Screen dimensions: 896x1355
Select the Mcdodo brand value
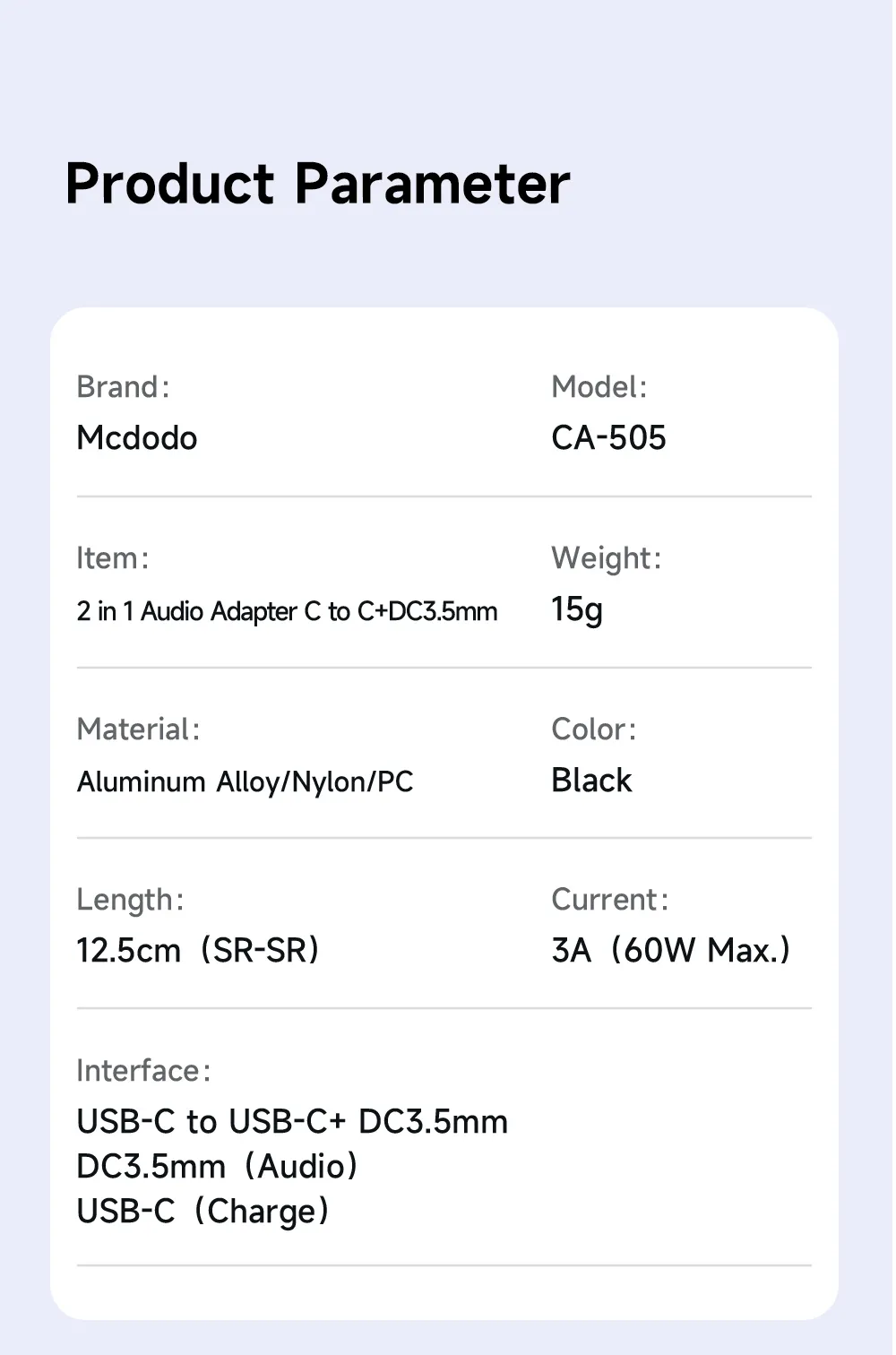click(x=137, y=438)
